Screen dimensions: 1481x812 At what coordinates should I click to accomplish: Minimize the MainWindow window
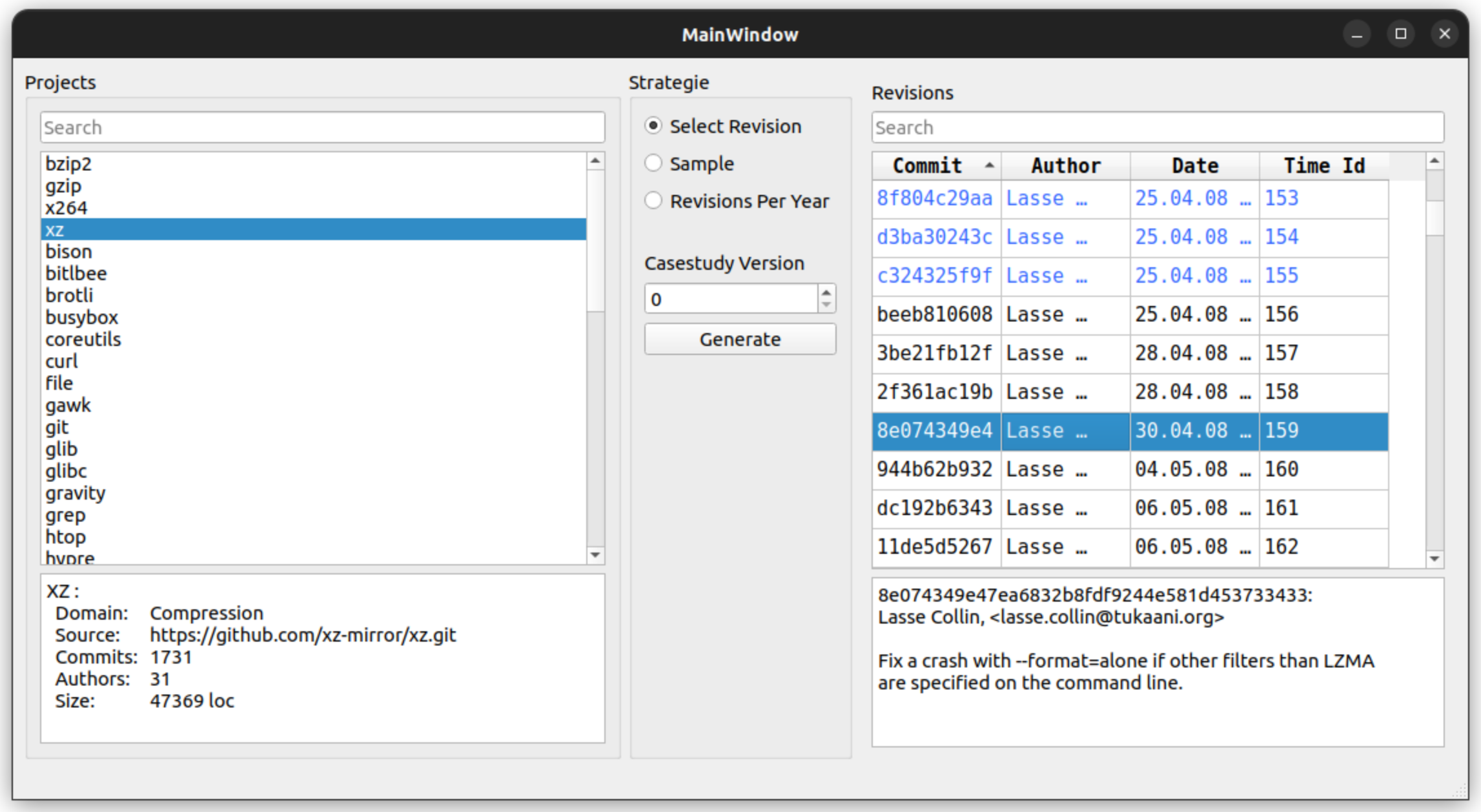1356,34
